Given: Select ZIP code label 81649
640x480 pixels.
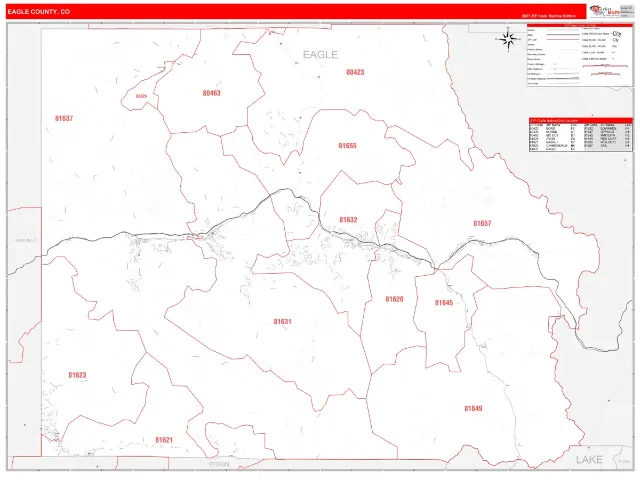Looking at the screenshot, I should 473,409.
